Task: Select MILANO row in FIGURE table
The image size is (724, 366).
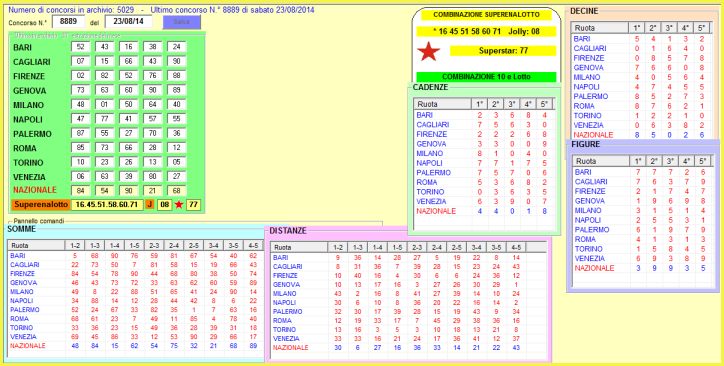Action: [x=642, y=210]
